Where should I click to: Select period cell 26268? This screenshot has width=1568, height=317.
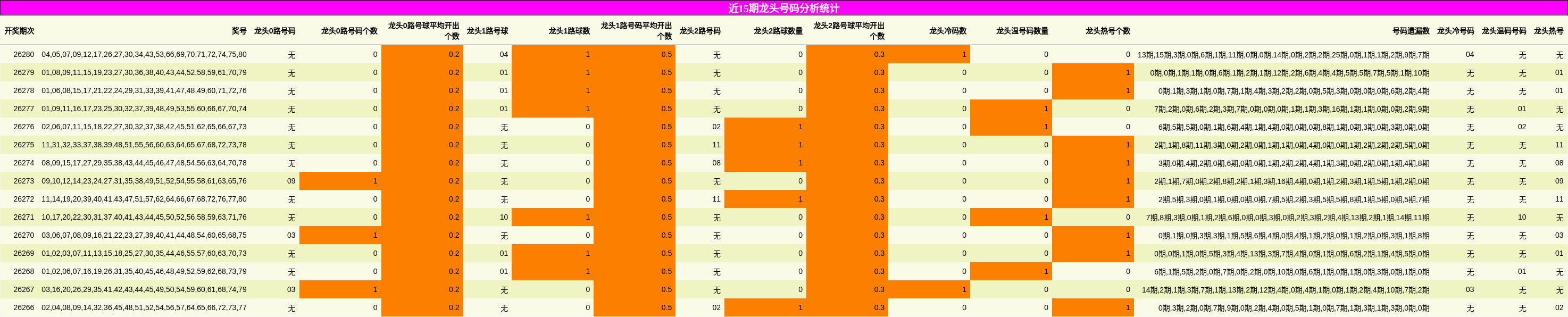(x=24, y=271)
